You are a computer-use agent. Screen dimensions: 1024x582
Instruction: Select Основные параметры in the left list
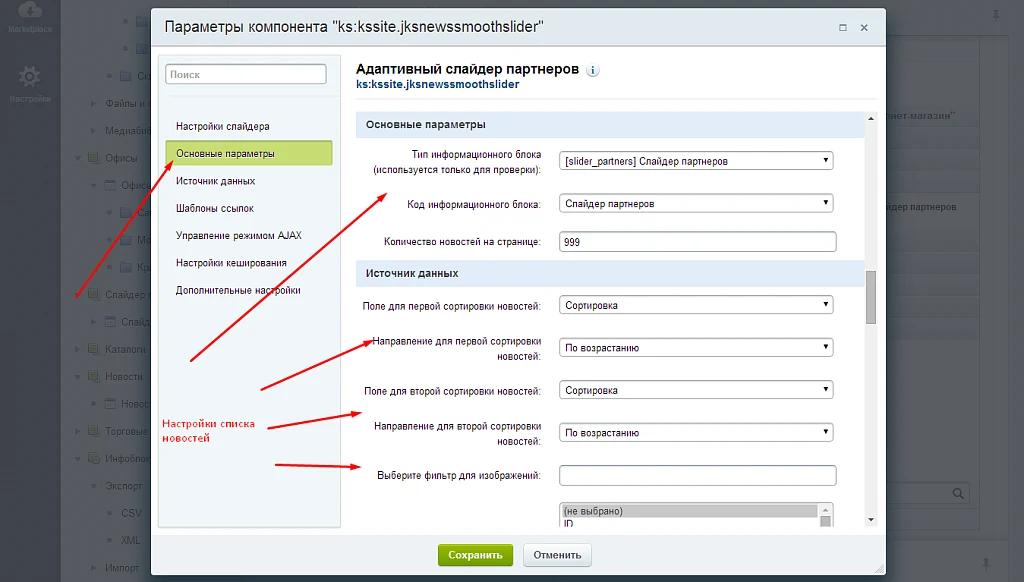coord(249,154)
